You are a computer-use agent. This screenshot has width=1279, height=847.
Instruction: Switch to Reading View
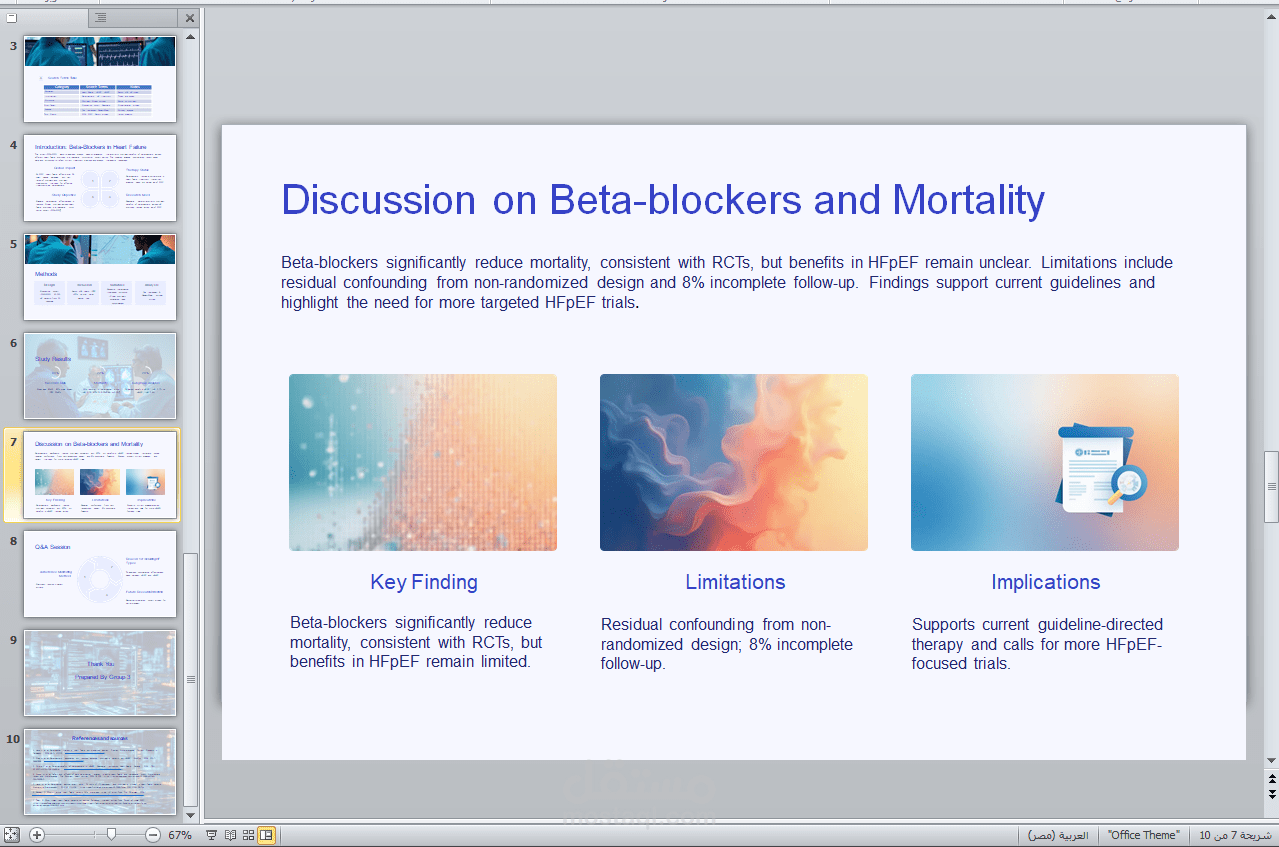tap(230, 834)
